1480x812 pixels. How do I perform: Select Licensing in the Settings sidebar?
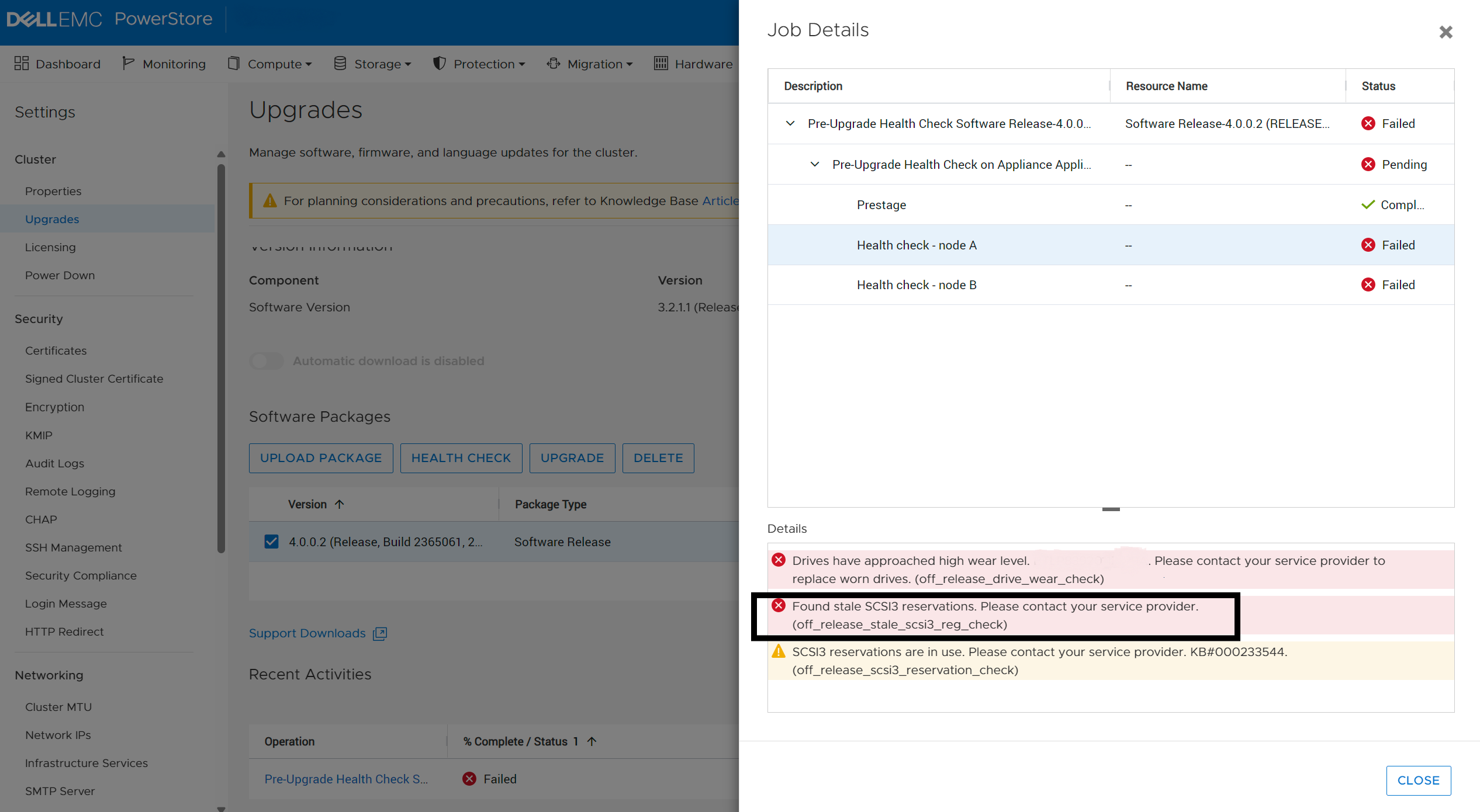coord(50,247)
